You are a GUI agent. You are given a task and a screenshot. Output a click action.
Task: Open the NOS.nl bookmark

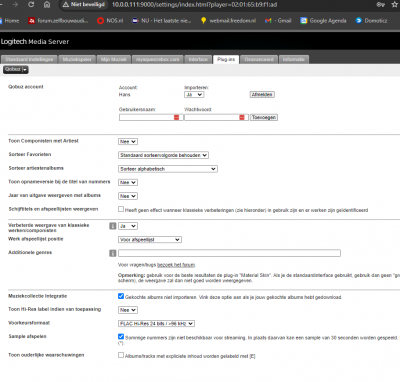110,21
